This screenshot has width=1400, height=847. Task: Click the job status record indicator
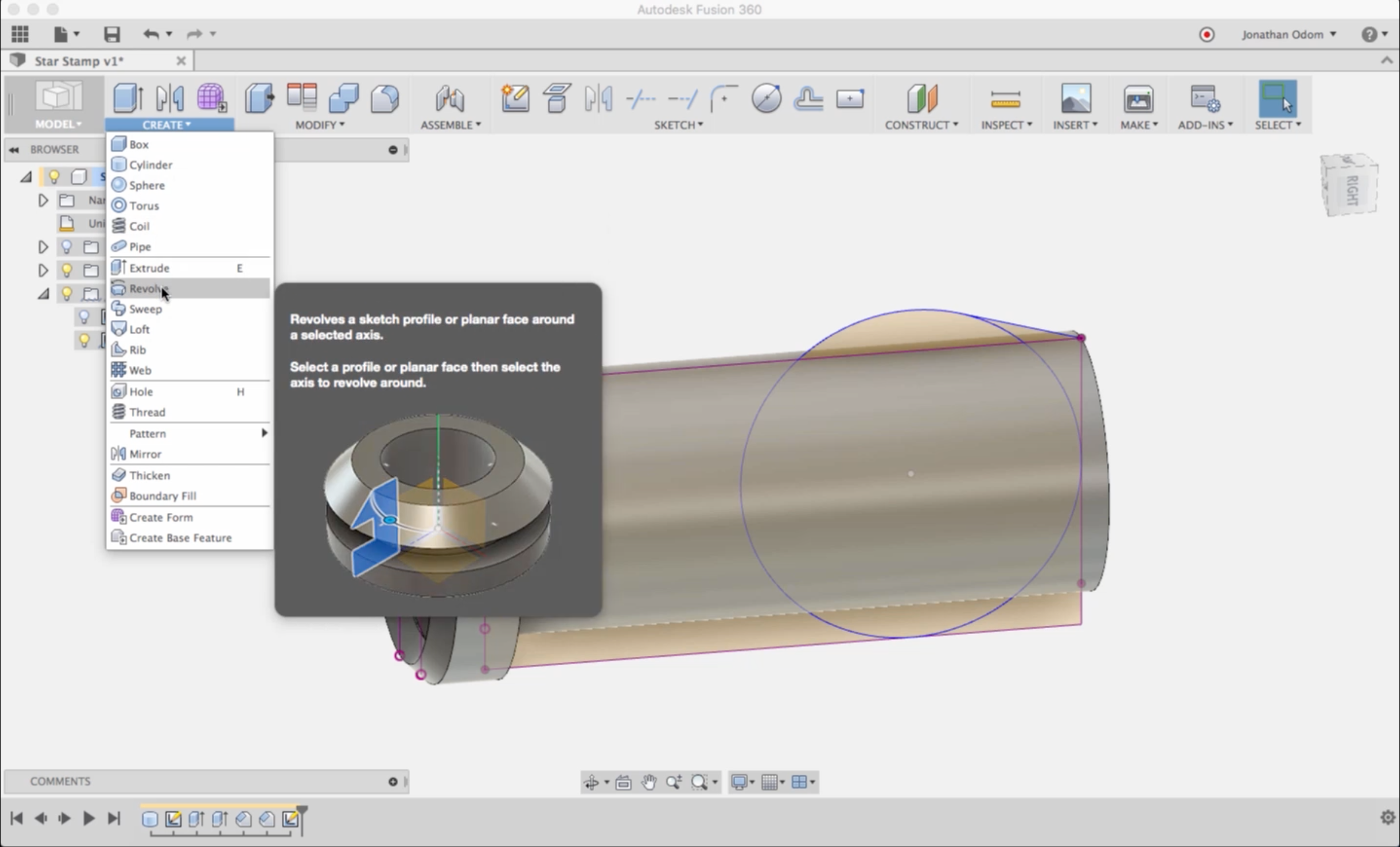coord(1206,35)
